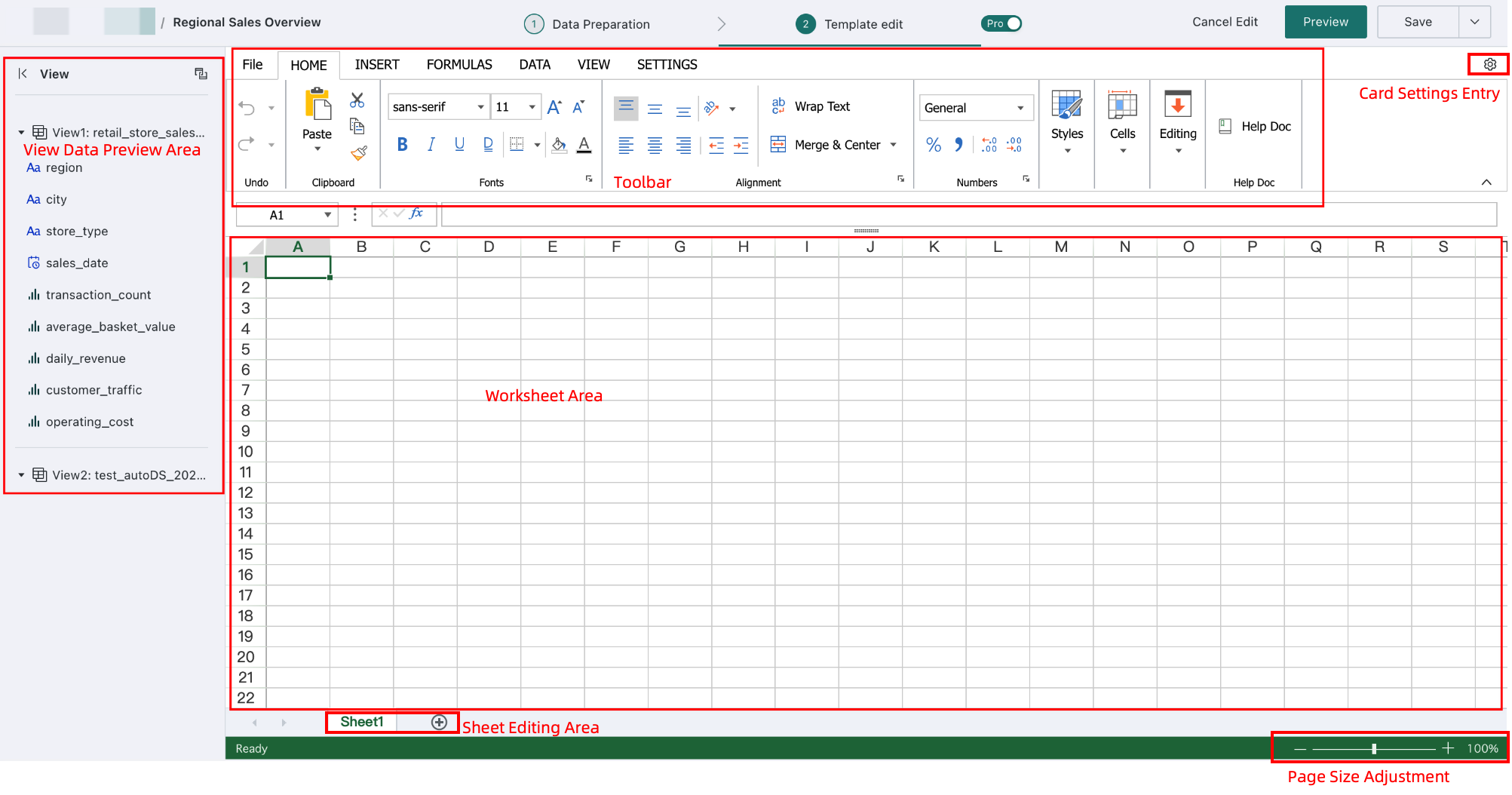Toggle double underline formatting

pyautogui.click(x=488, y=144)
